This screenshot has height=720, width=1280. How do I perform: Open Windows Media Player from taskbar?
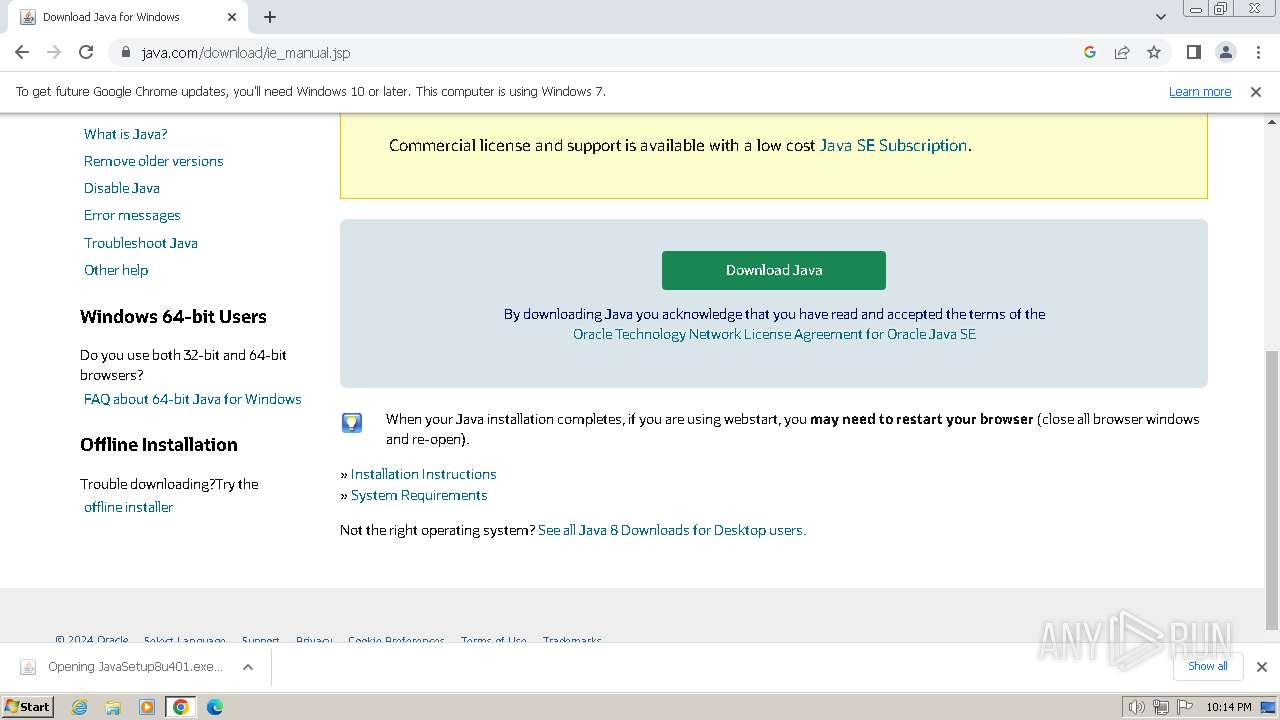point(147,707)
